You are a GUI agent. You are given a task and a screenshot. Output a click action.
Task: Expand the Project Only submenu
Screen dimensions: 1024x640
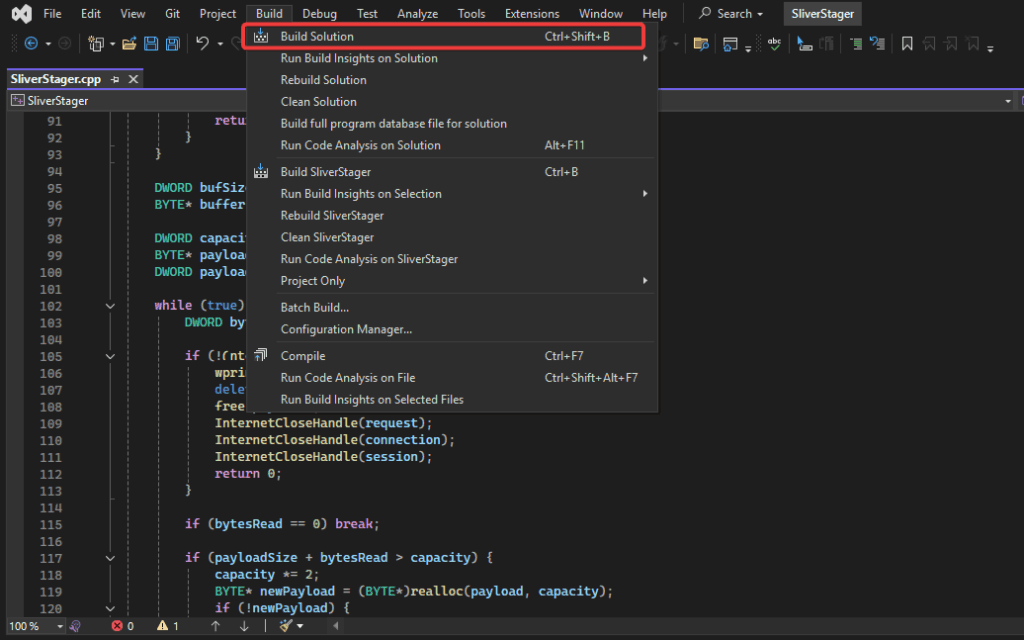tap(452, 281)
